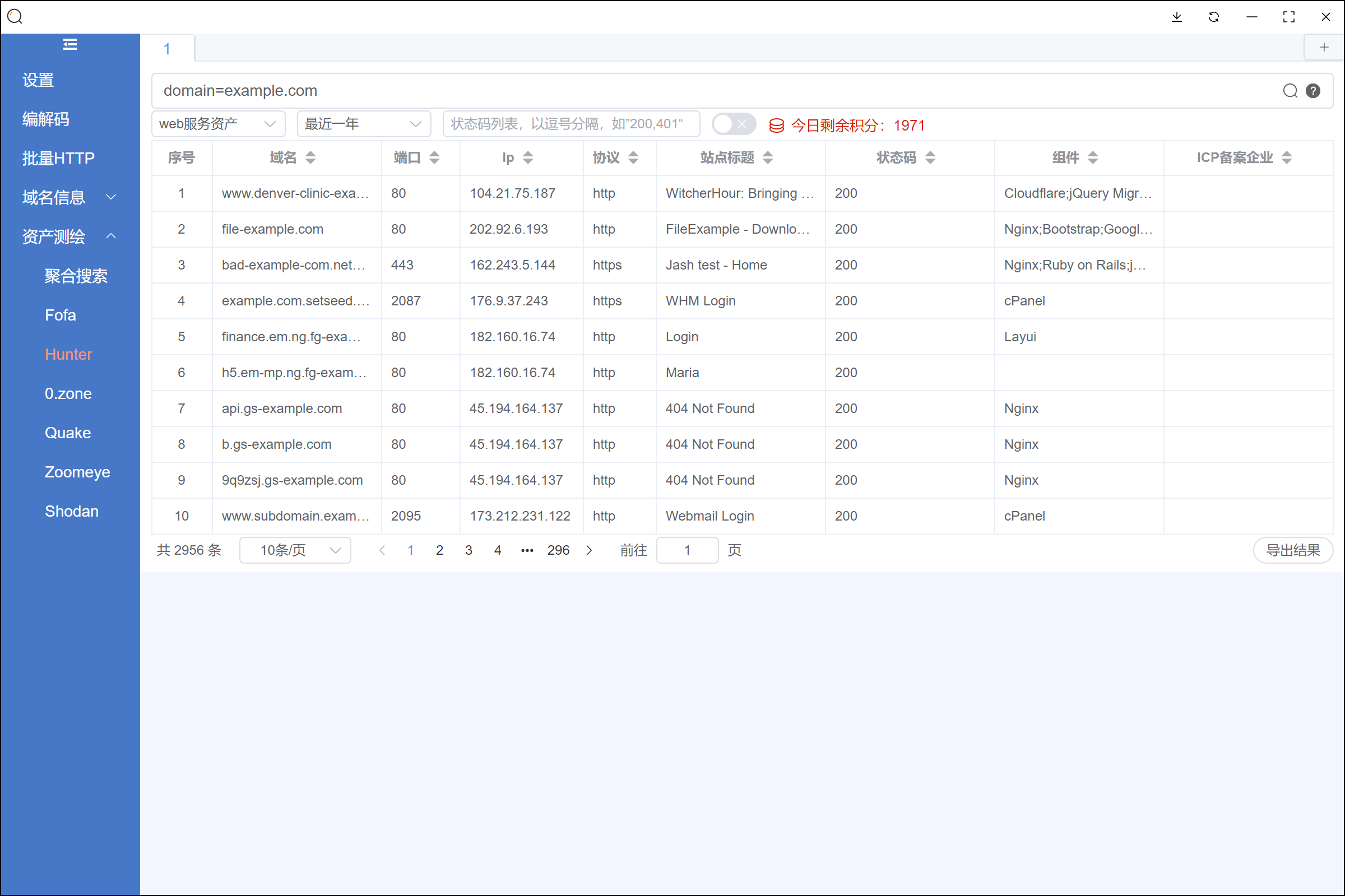The height and width of the screenshot is (896, 1345).
Task: Go to page 296
Action: pyautogui.click(x=558, y=550)
